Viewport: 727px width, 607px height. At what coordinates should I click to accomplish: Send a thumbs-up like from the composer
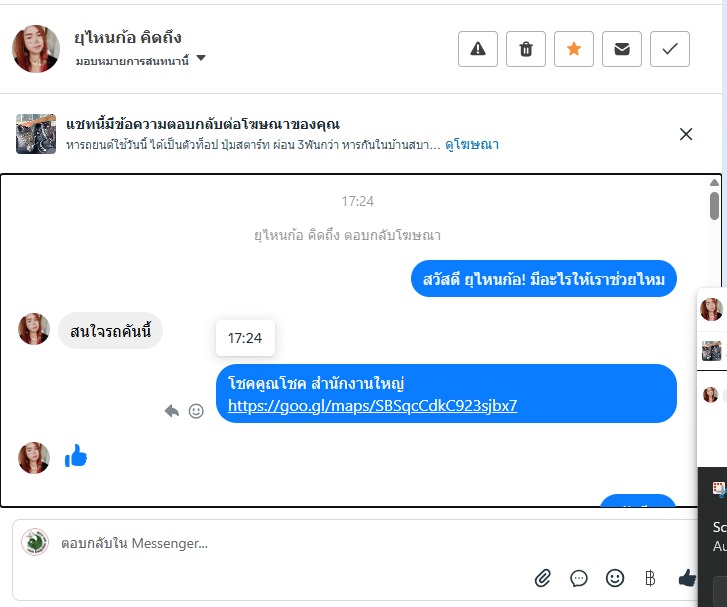coord(687,578)
